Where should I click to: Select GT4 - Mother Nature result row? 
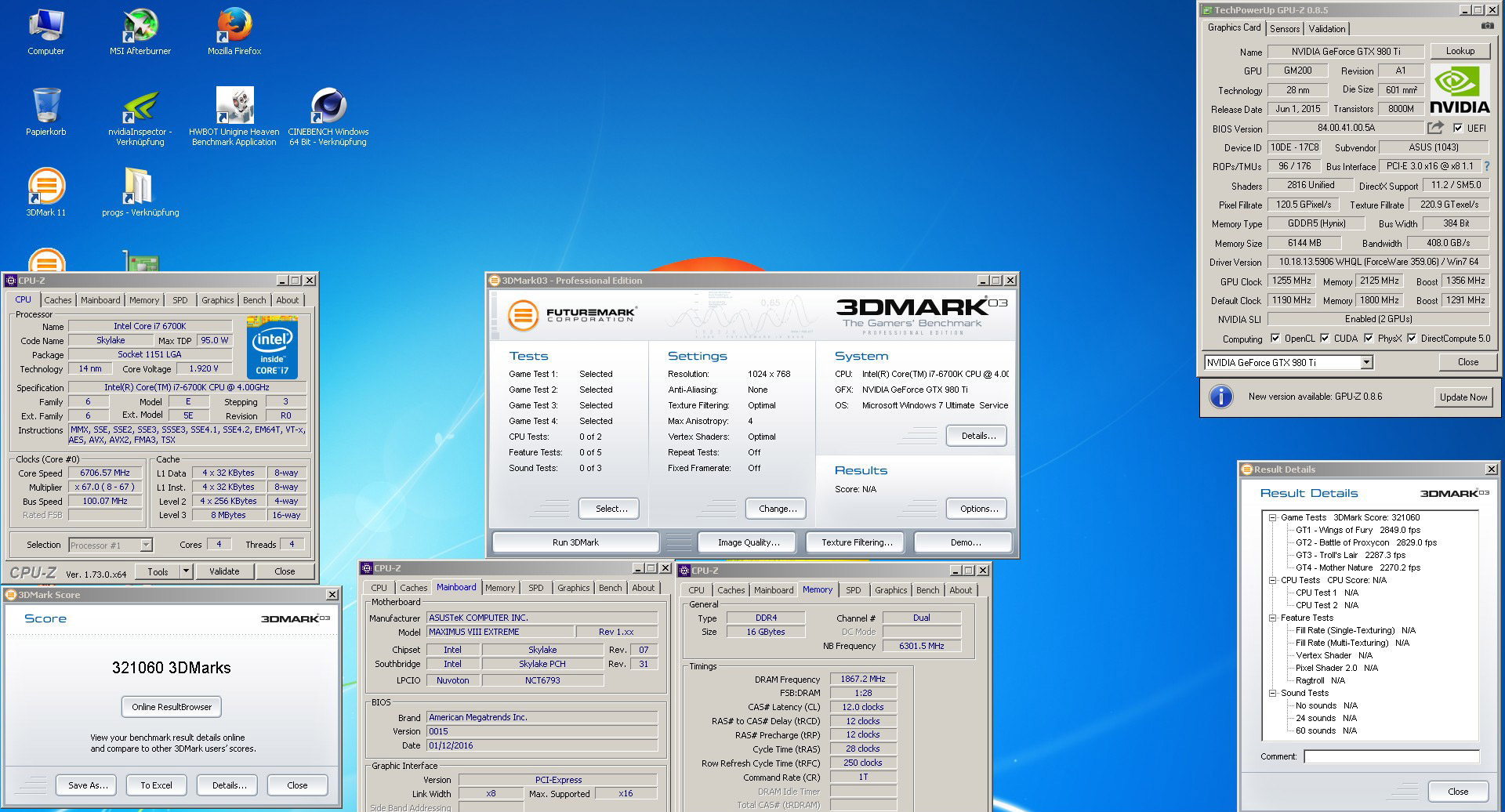pos(1358,567)
